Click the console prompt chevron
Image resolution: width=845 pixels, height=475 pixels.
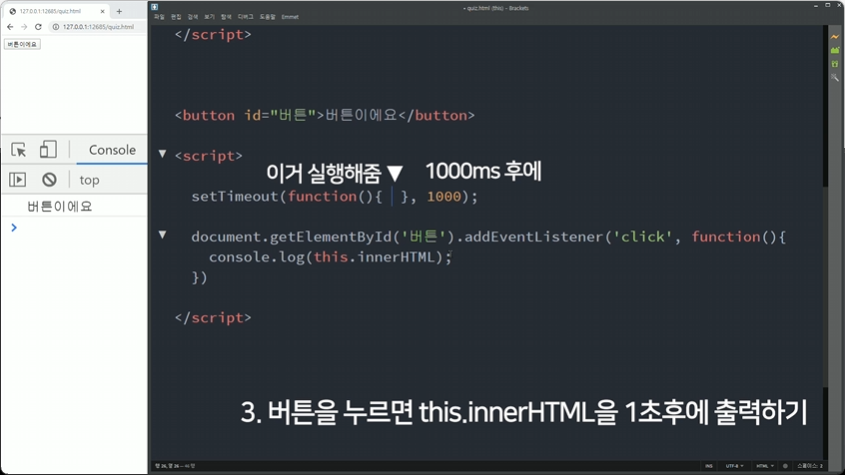14,228
